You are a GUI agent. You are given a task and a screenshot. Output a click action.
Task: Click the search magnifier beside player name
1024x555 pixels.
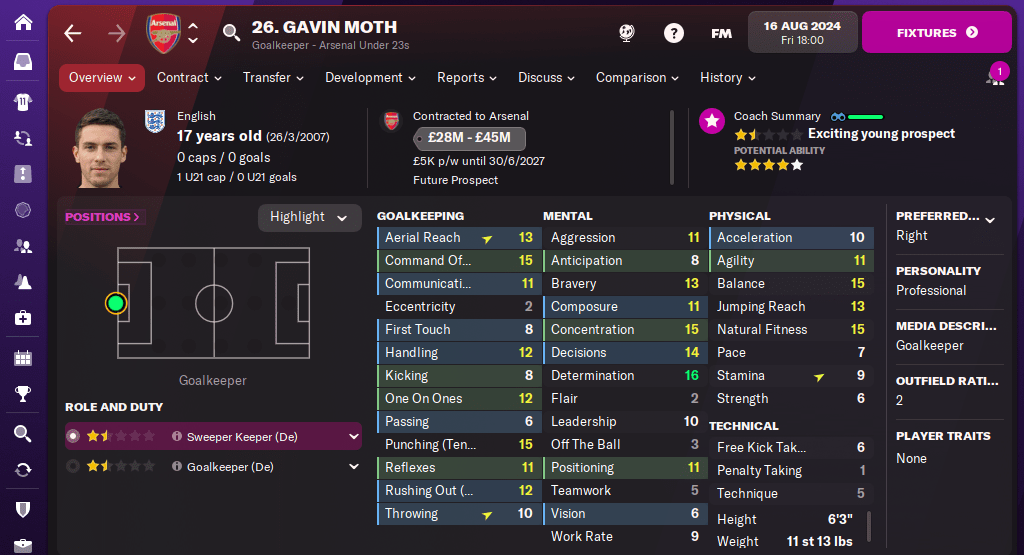231,33
